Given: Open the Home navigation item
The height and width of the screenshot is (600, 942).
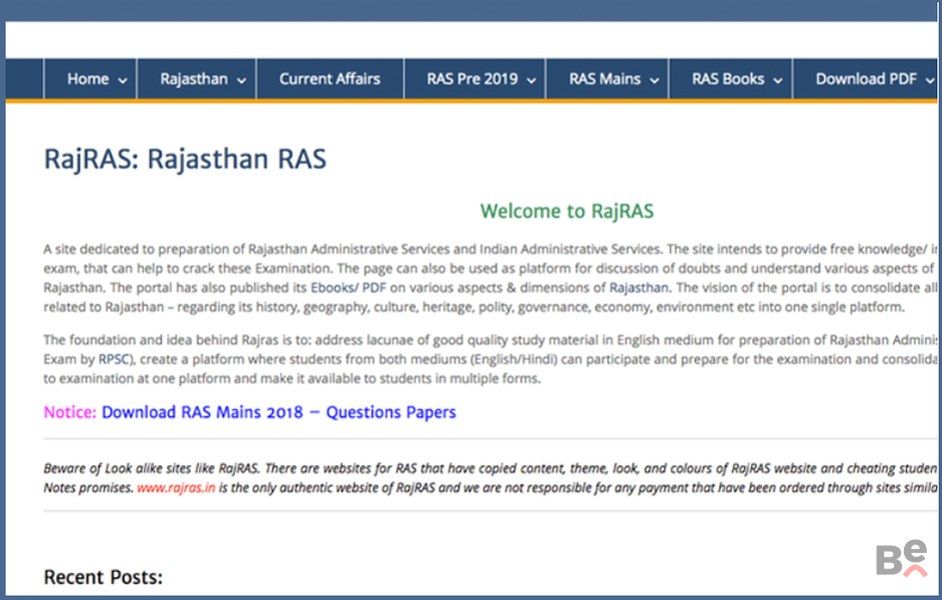Looking at the screenshot, I should (88, 79).
